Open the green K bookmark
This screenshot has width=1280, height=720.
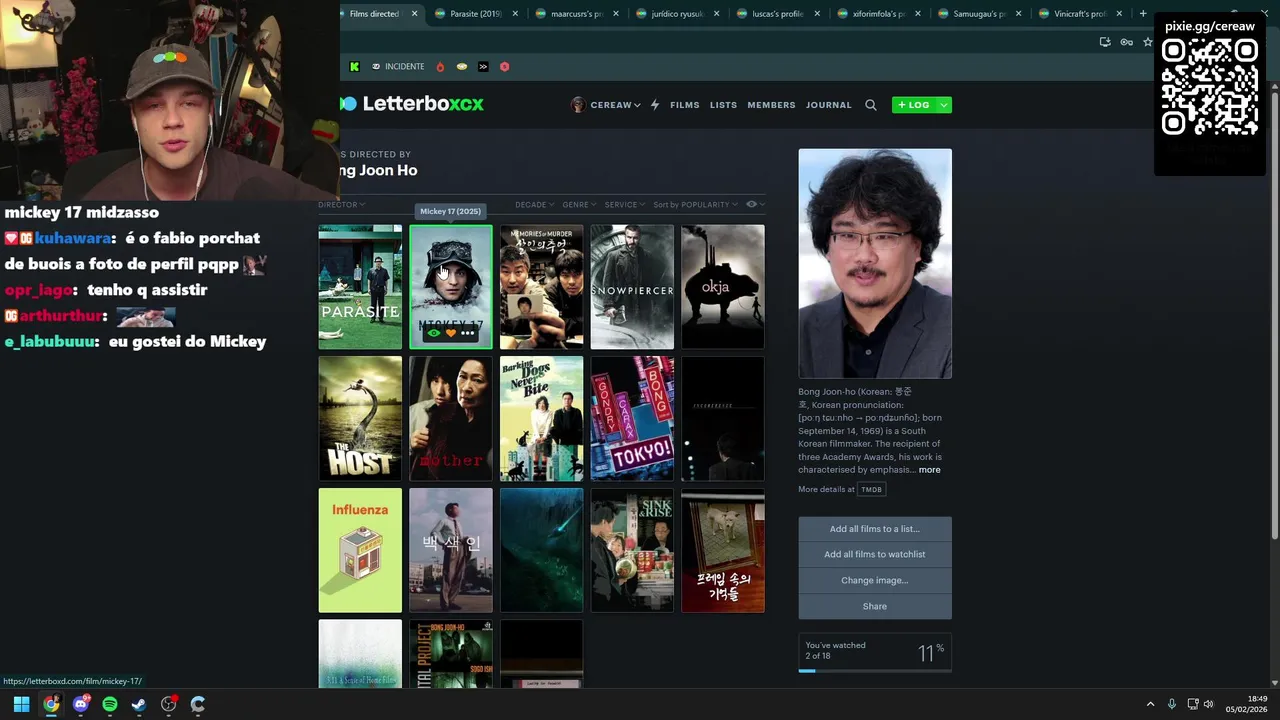(354, 67)
